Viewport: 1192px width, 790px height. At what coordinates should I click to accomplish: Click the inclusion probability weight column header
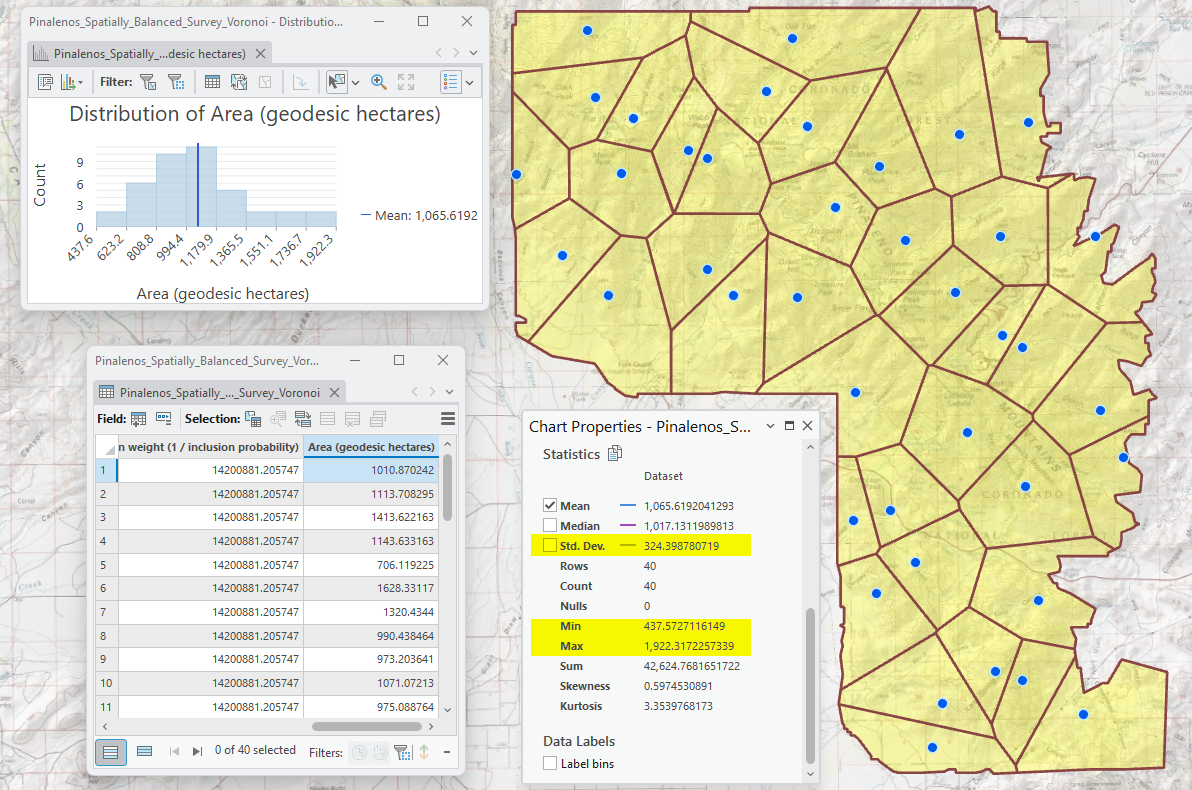209,447
